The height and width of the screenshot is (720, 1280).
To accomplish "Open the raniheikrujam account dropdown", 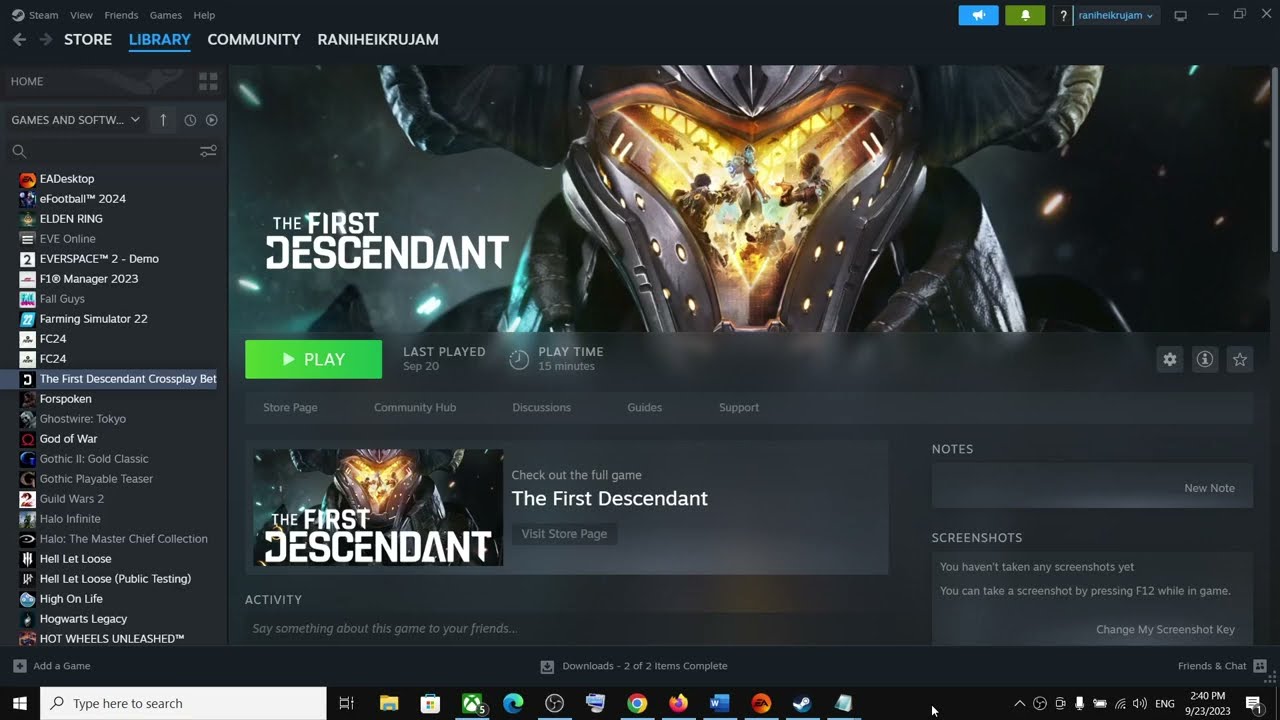I will tap(1115, 15).
